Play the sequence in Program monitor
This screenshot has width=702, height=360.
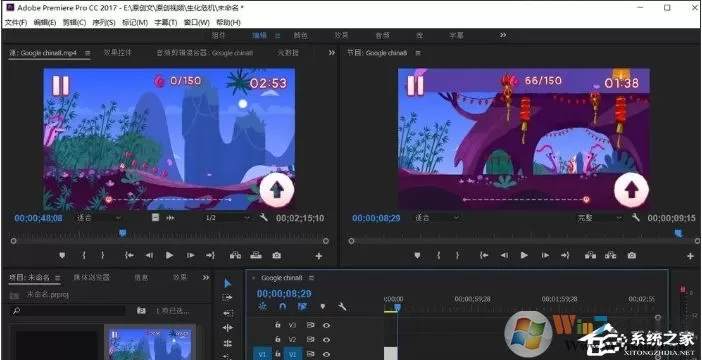[524, 255]
